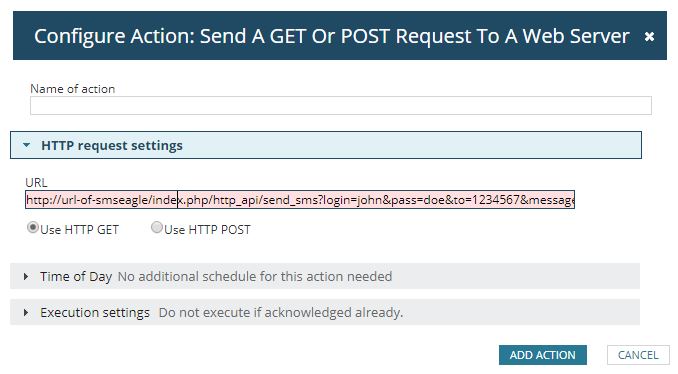The image size is (678, 374).
Task: Open the Time of Day section
Action: (325, 276)
